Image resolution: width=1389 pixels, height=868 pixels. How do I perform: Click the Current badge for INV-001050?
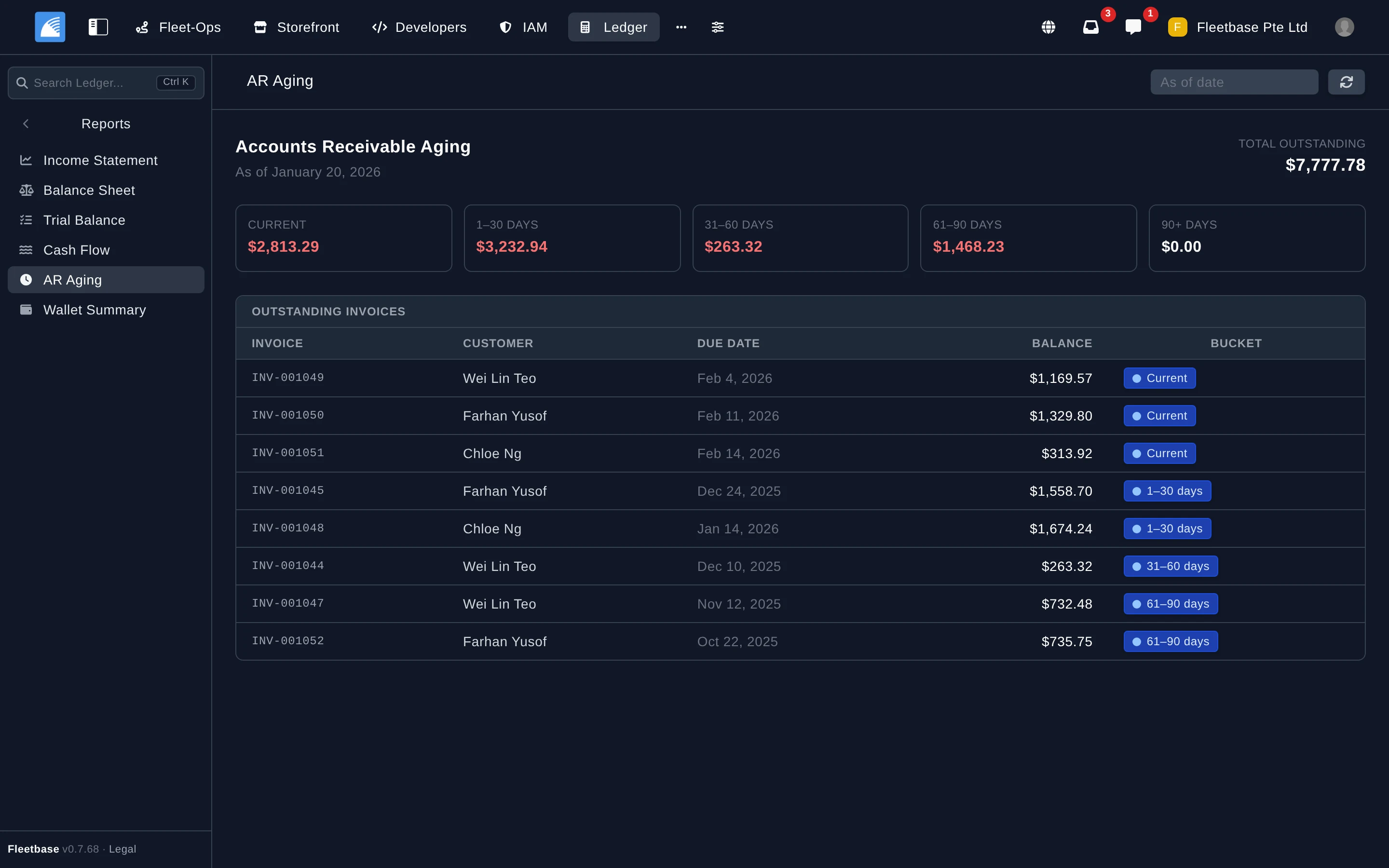[1159, 416]
